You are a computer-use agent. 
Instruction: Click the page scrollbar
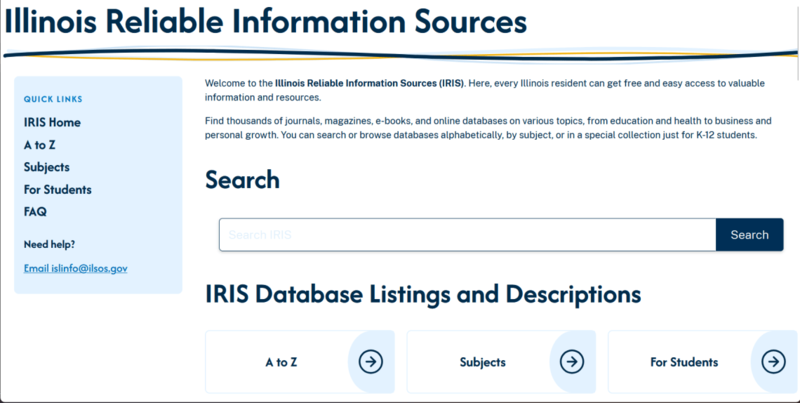[797, 41]
